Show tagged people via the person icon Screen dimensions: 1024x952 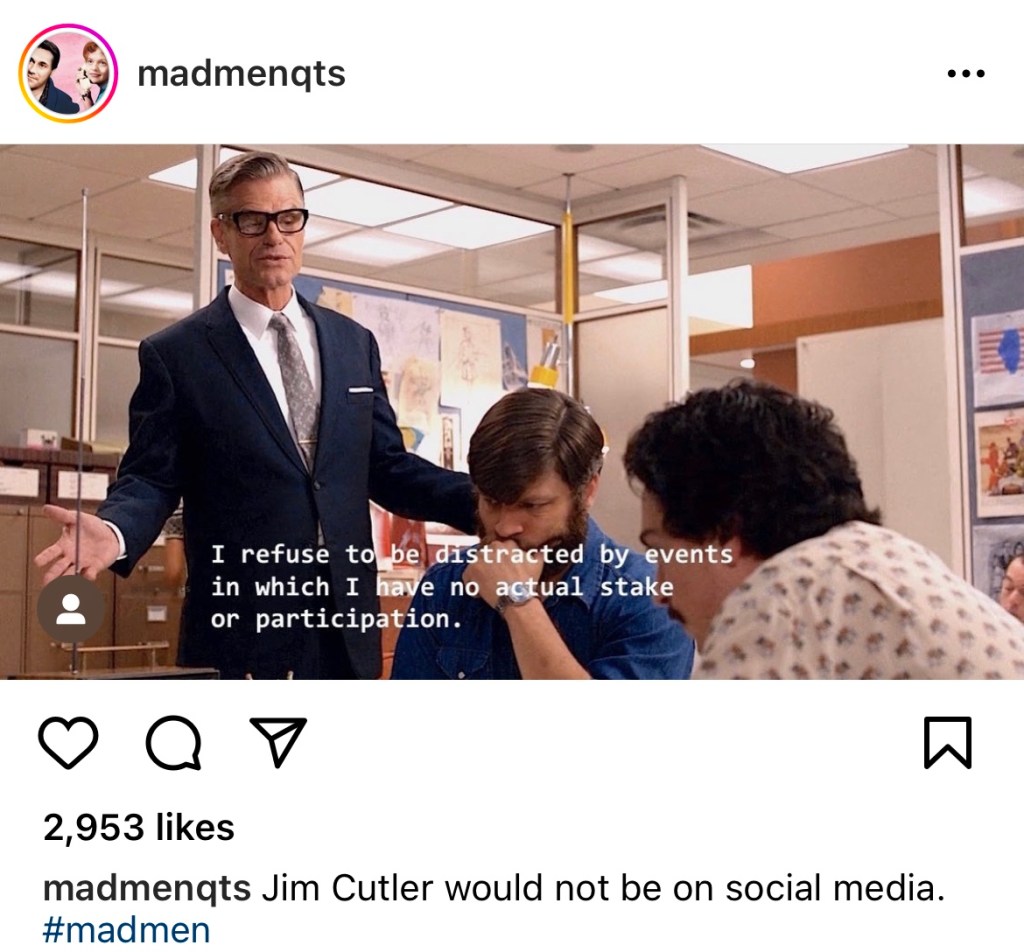71,609
